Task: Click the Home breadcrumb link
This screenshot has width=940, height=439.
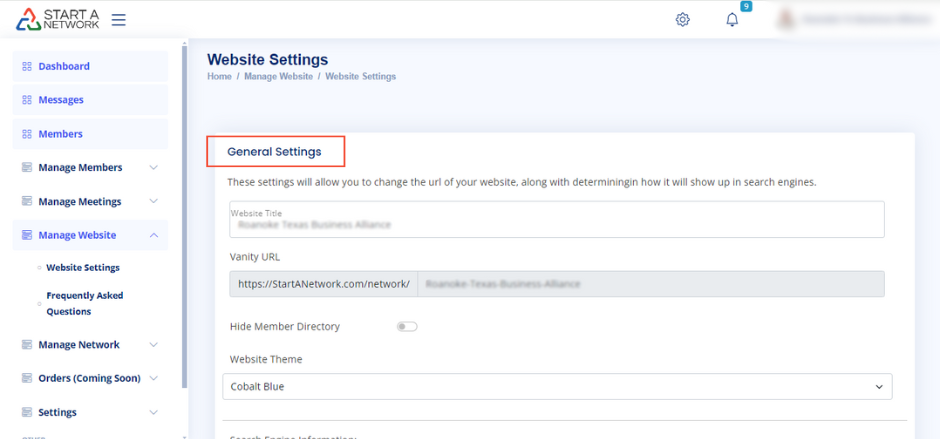Action: point(219,77)
